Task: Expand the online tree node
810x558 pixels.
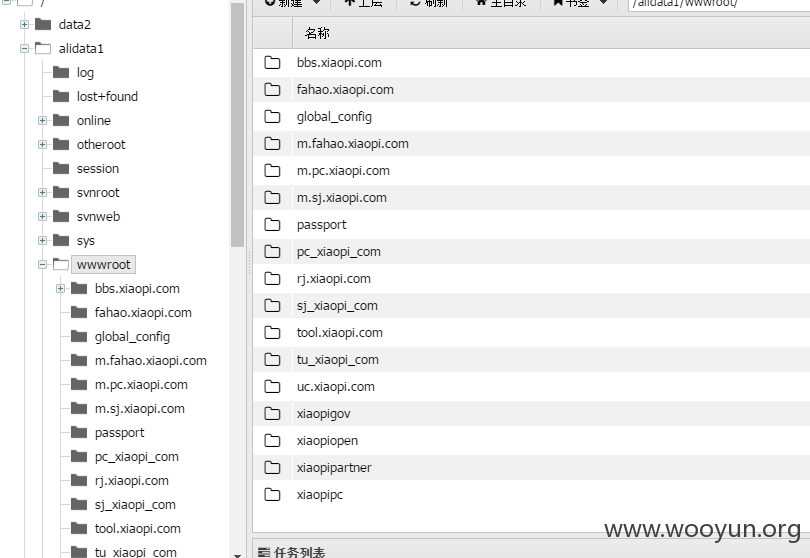Action: tap(42, 120)
